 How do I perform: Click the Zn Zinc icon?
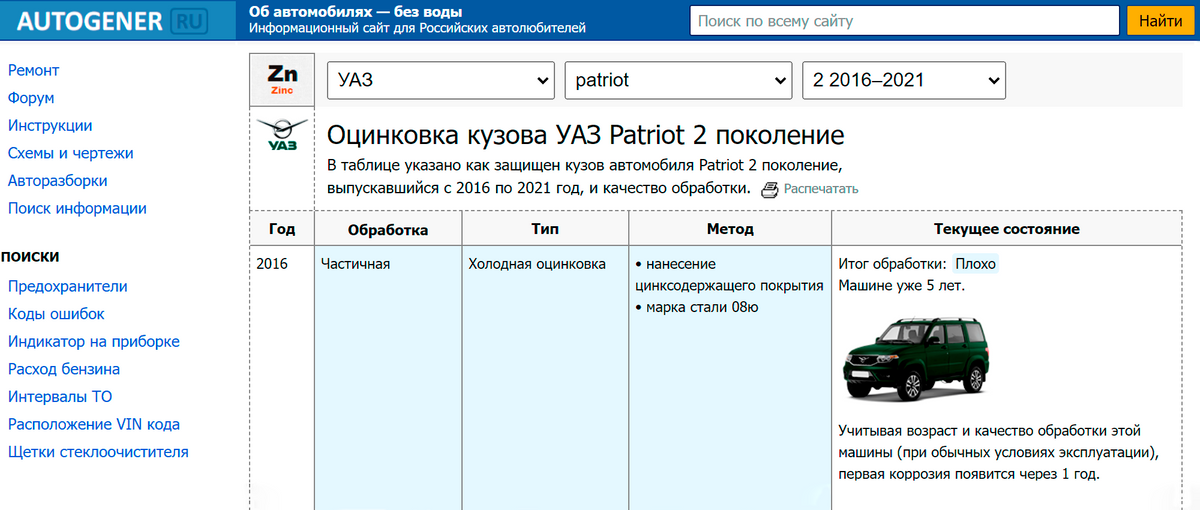pyautogui.click(x=282, y=80)
